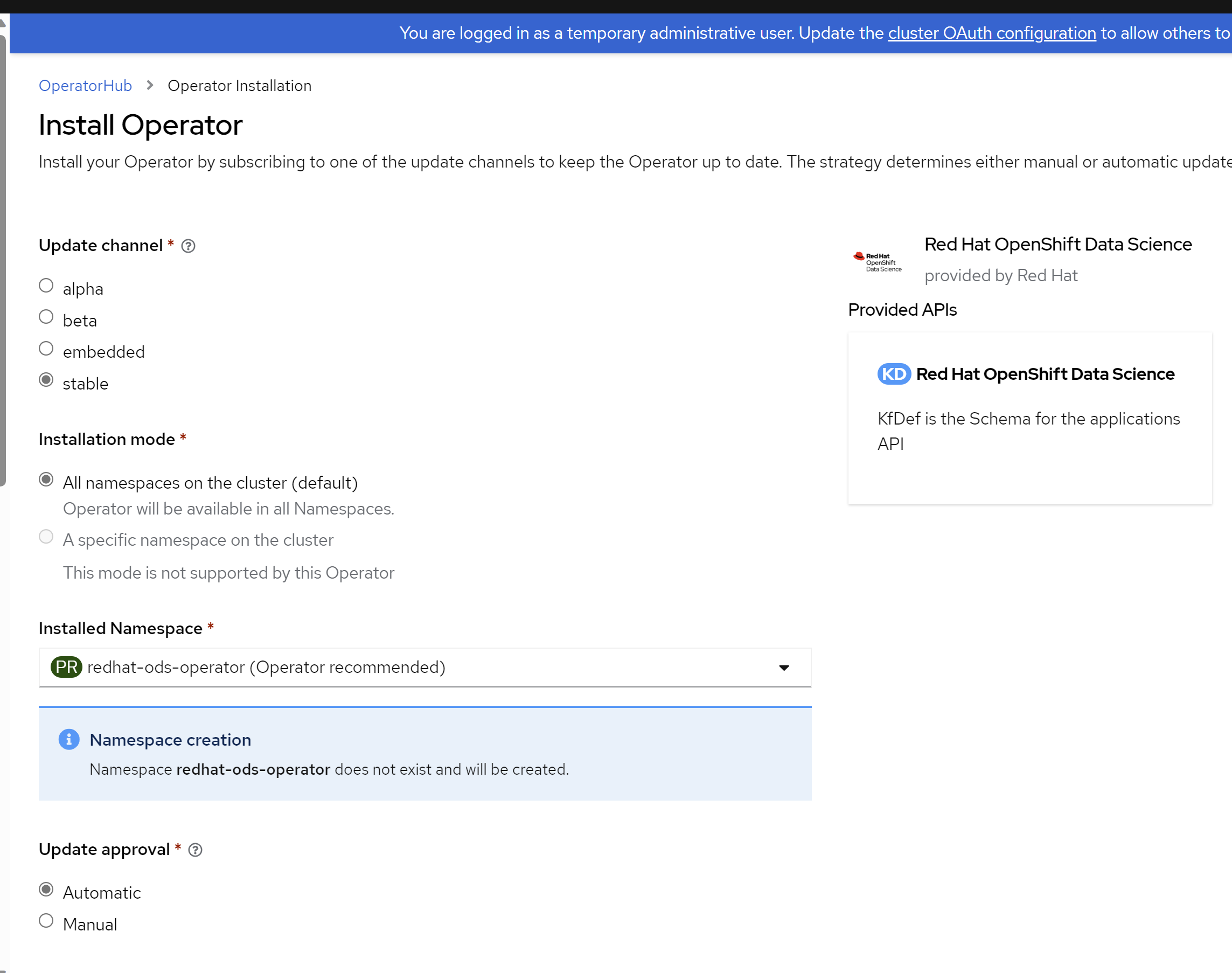Click the namespace dropdown caret arrow
This screenshot has width=1232, height=973.
784,668
